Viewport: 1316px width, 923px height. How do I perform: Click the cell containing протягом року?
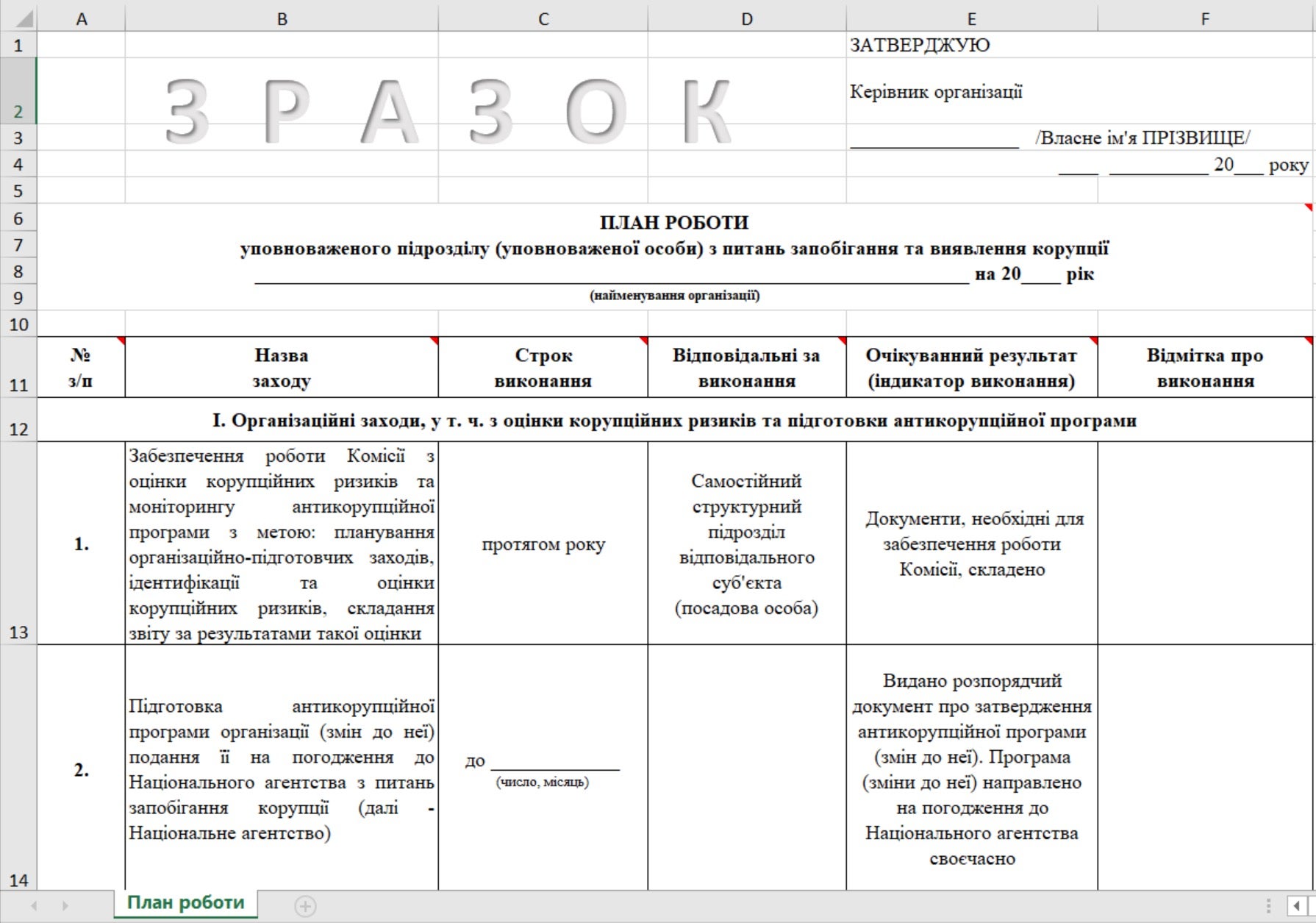(x=543, y=544)
